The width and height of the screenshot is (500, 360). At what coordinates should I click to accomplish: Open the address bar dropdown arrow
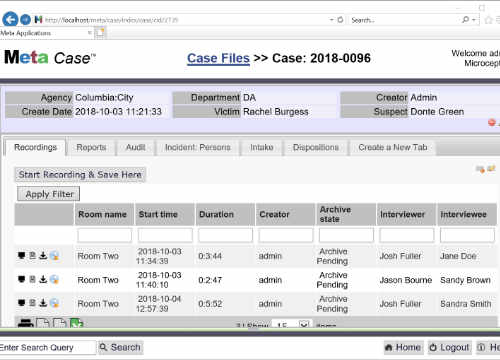click(x=332, y=20)
